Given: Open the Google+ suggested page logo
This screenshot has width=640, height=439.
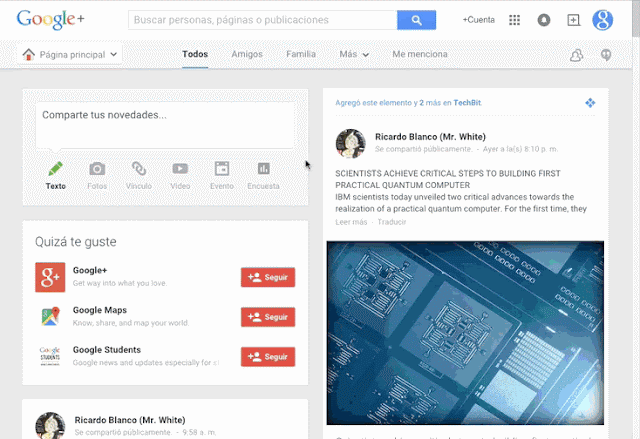Looking at the screenshot, I should pyautogui.click(x=50, y=277).
